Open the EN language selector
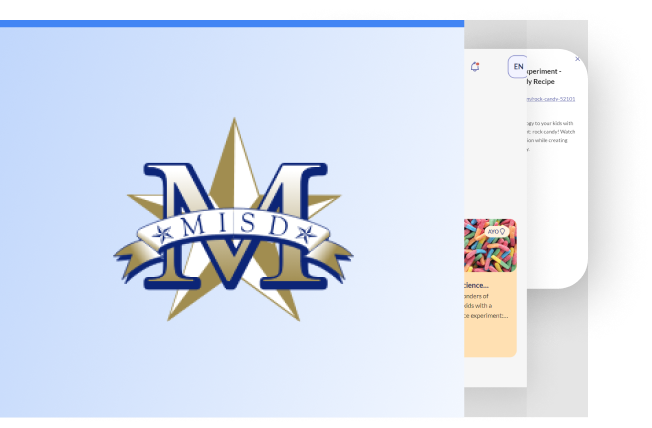Viewport: 652px width, 428px height. 518,67
